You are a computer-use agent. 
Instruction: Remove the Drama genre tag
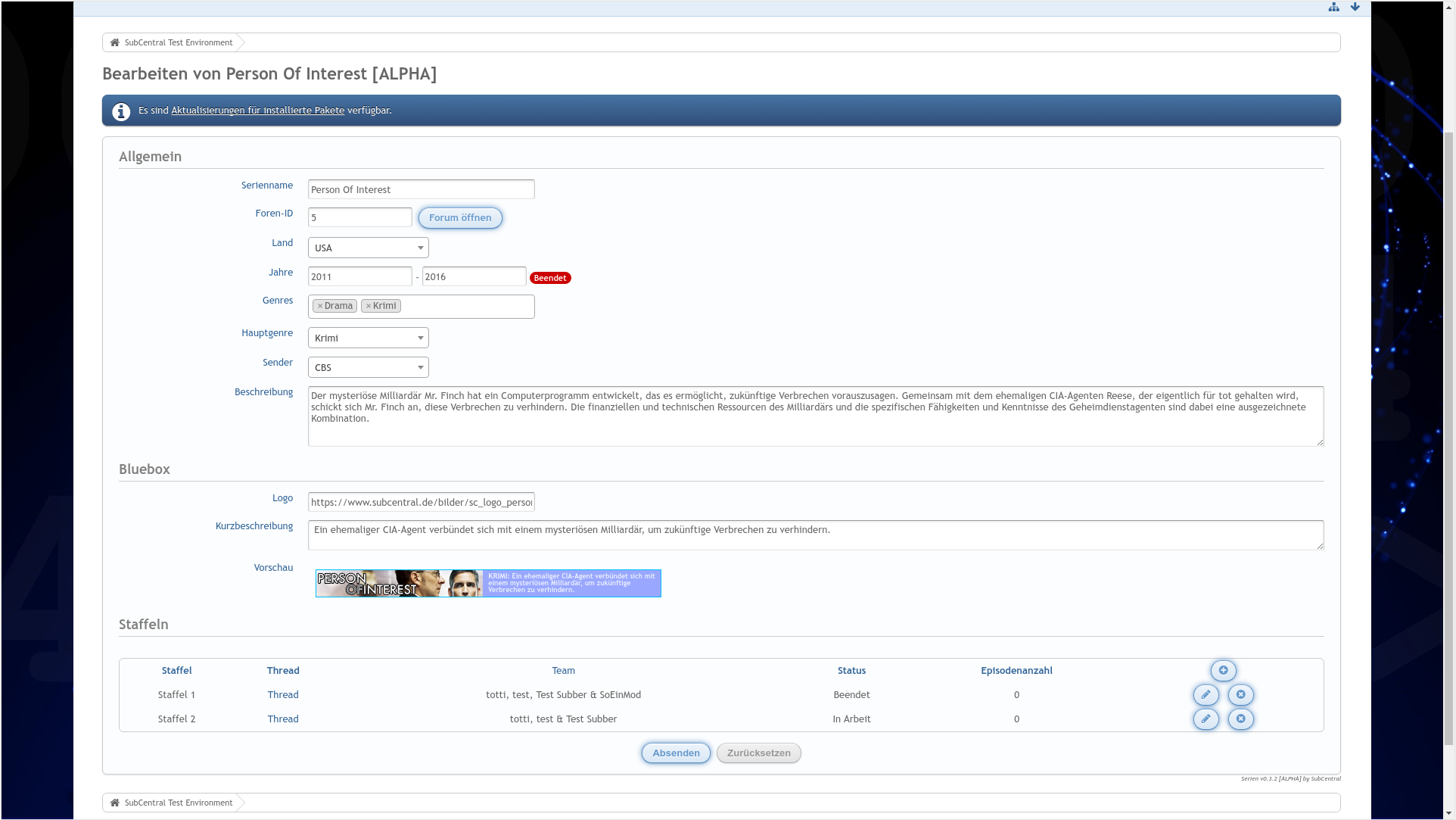pyautogui.click(x=320, y=306)
